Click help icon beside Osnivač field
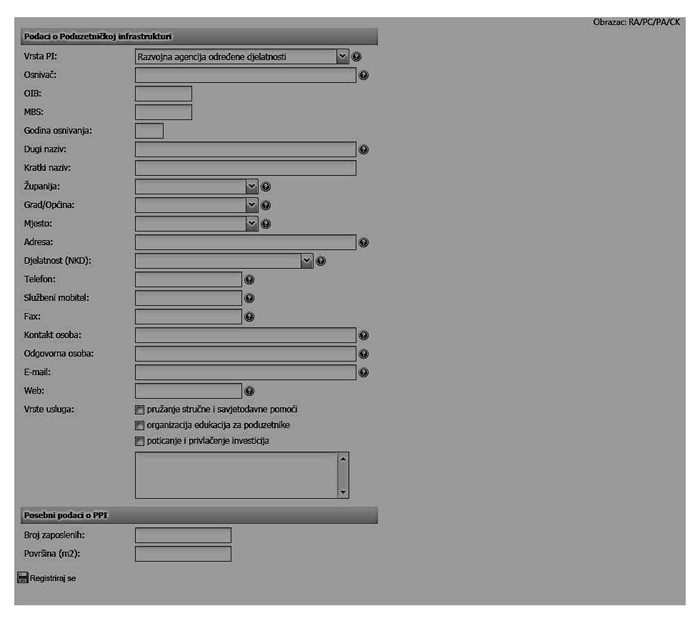The width and height of the screenshot is (700, 621). pyautogui.click(x=364, y=75)
